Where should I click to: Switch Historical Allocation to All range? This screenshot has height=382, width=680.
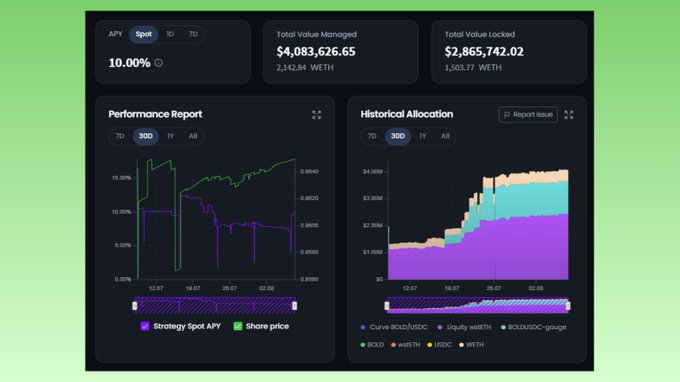(445, 136)
